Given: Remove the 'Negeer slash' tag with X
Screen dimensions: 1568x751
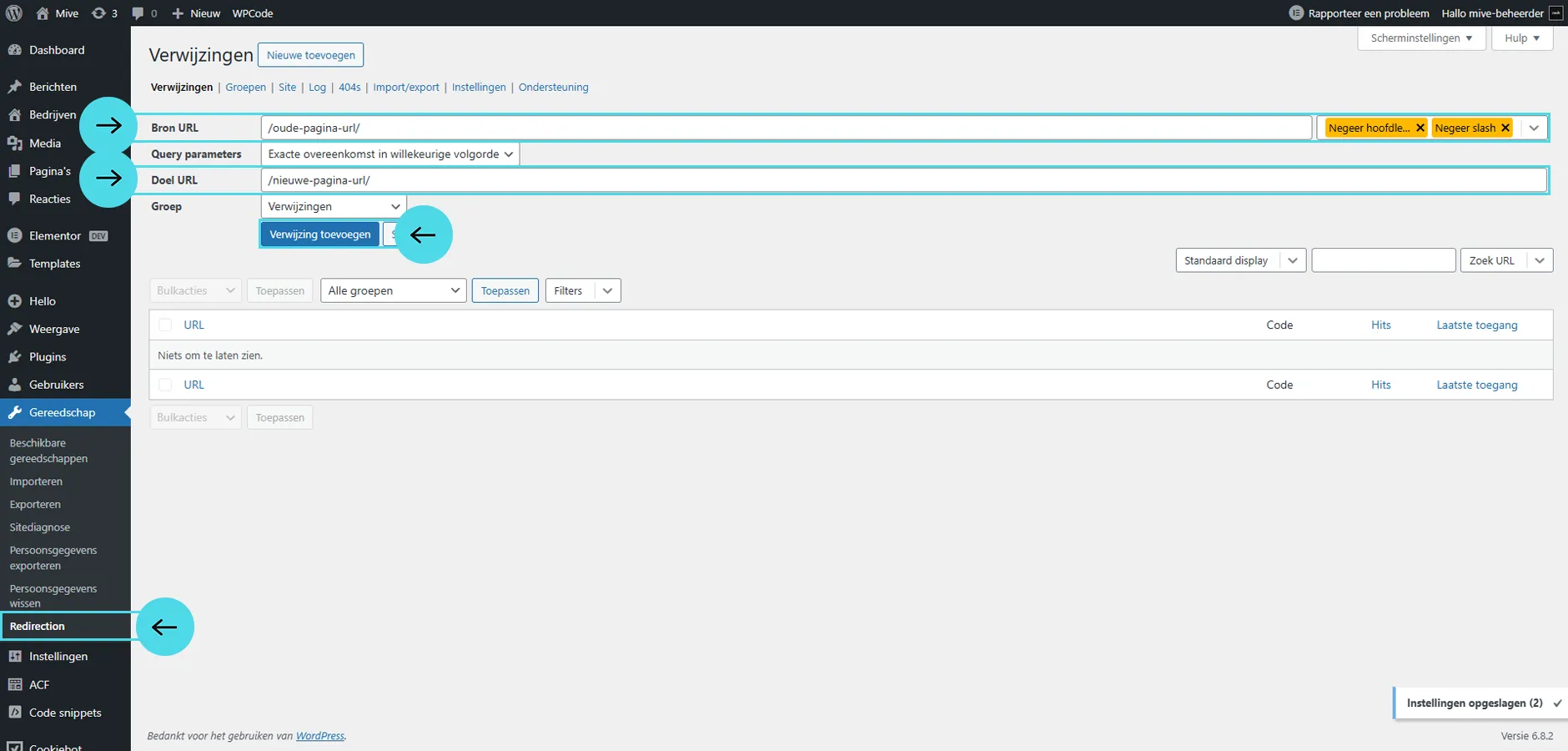Looking at the screenshot, I should pos(1505,128).
